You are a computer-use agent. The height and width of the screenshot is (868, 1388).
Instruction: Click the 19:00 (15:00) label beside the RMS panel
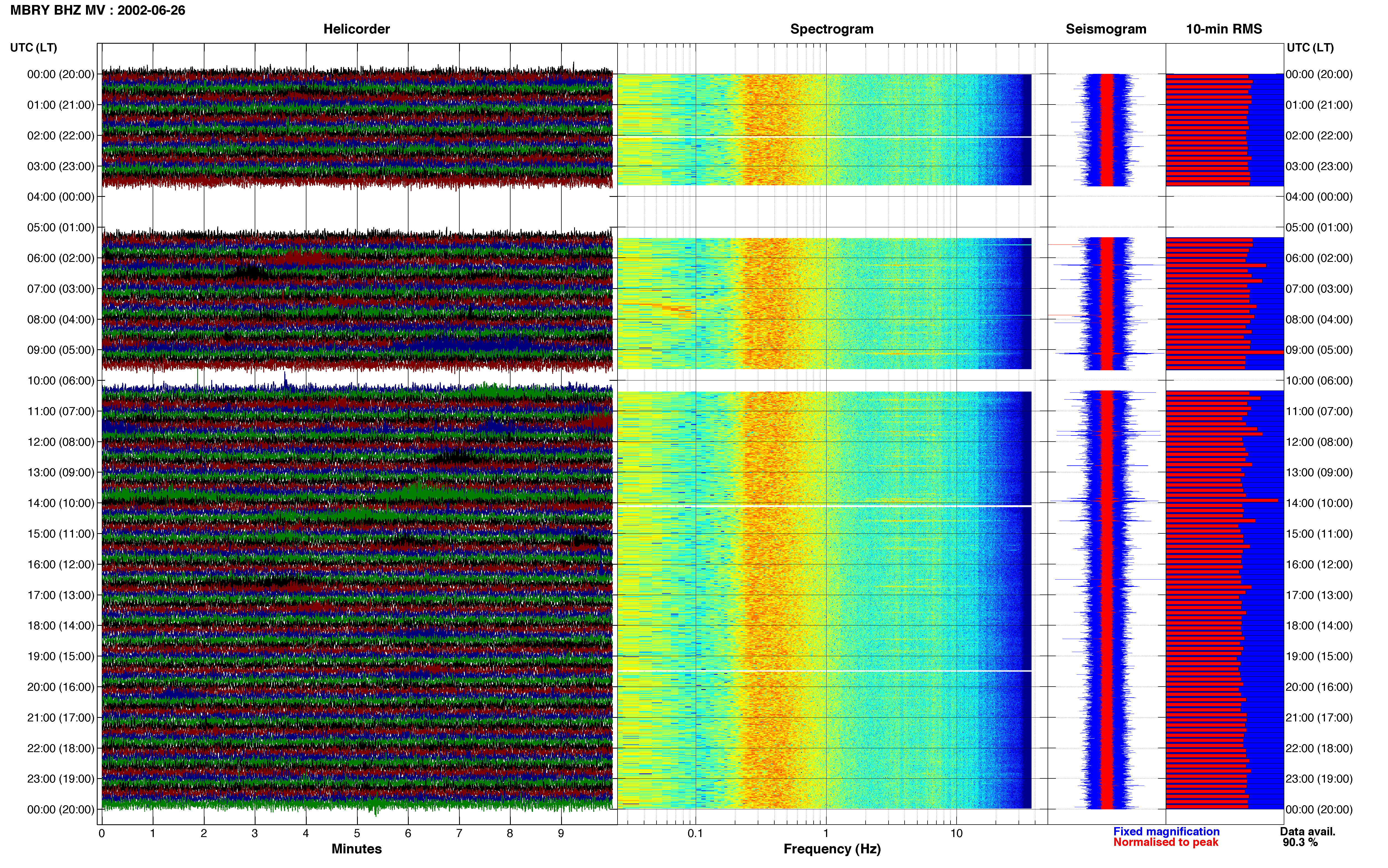coord(1319,656)
